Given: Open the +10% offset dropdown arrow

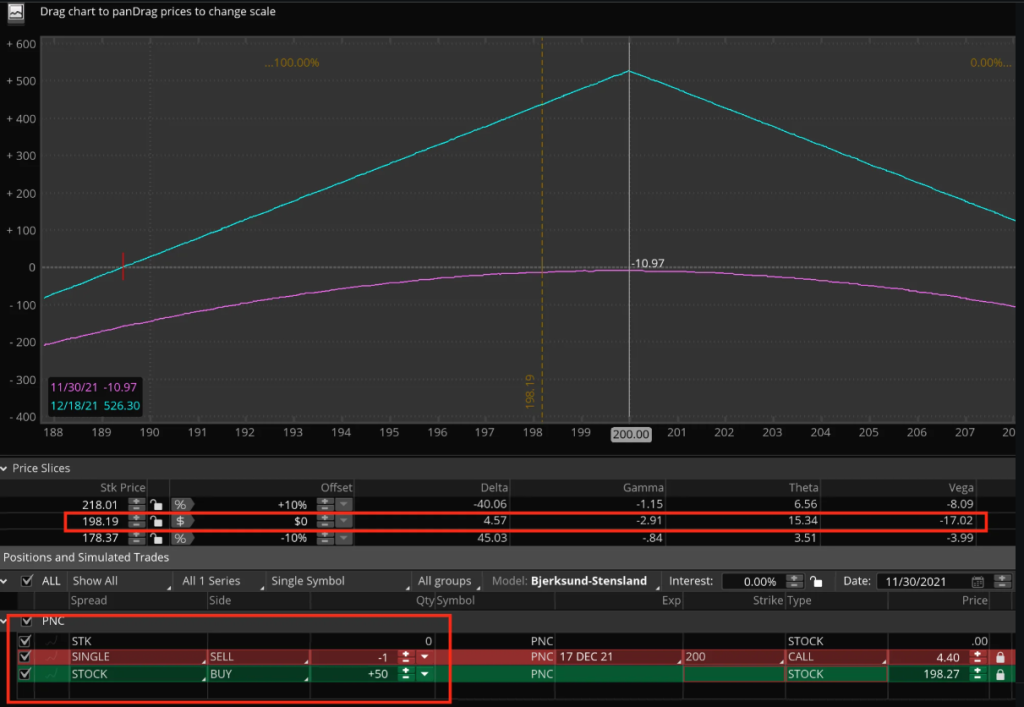Looking at the screenshot, I should pos(344,505).
